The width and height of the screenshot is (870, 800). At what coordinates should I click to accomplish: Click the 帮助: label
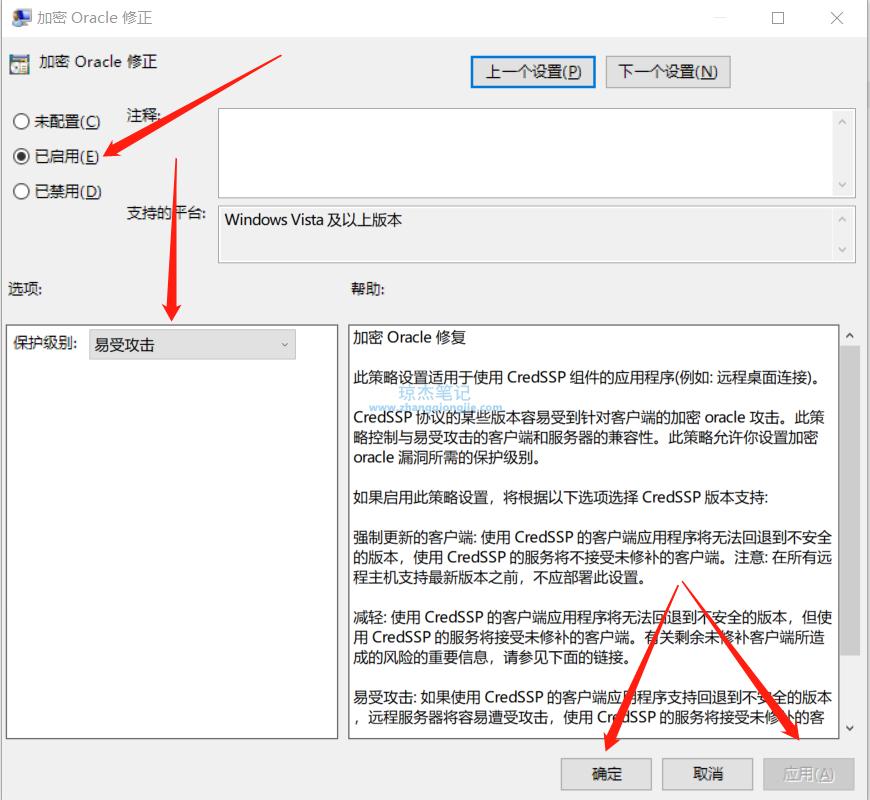click(x=368, y=289)
